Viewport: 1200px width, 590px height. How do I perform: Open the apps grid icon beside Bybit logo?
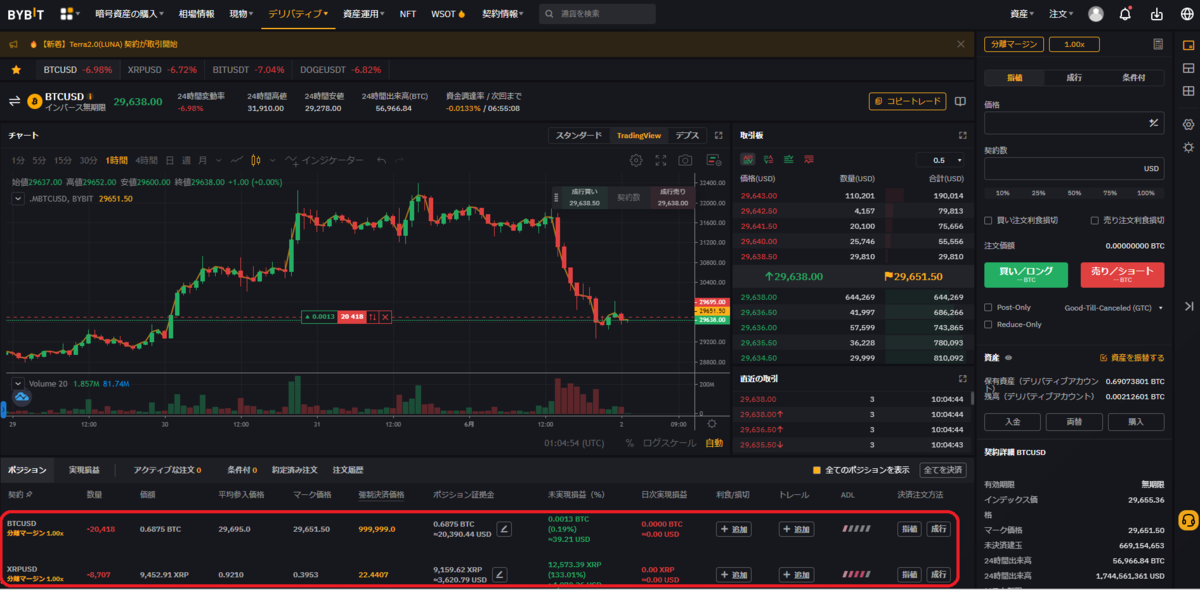pos(70,14)
